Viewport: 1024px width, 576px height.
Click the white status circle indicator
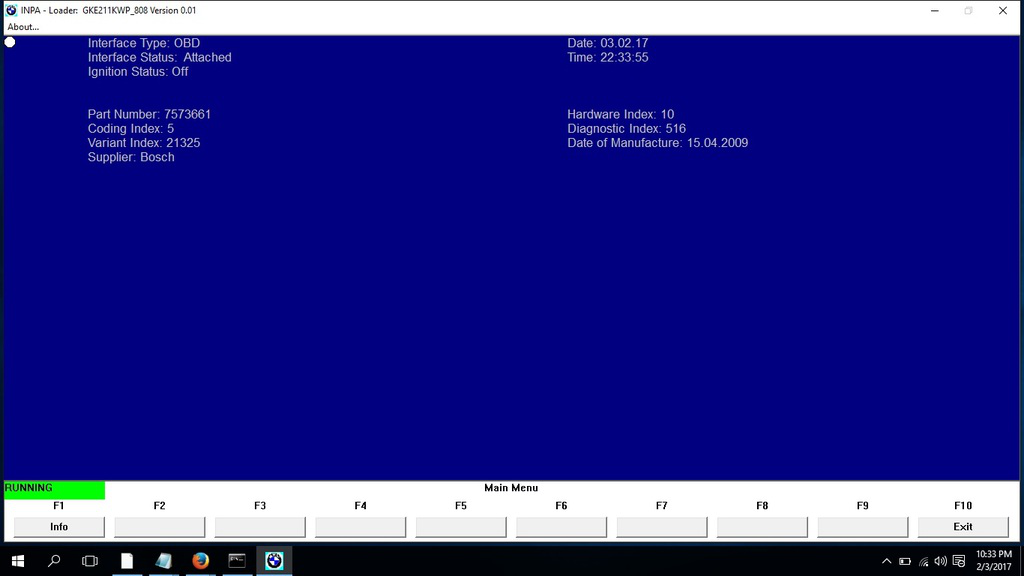pyautogui.click(x=10, y=42)
